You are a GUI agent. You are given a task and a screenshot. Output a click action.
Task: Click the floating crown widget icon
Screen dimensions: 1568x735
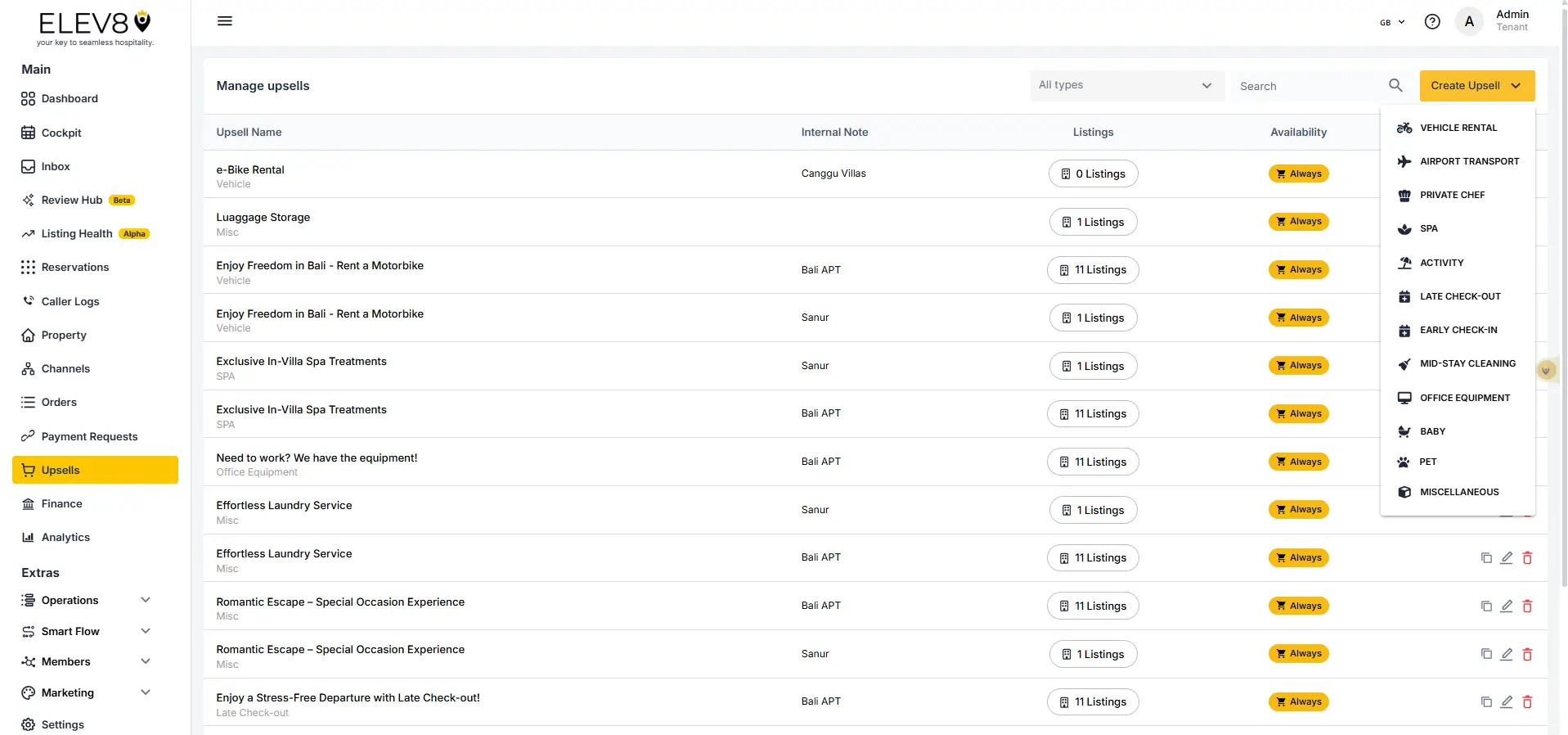coord(1546,370)
